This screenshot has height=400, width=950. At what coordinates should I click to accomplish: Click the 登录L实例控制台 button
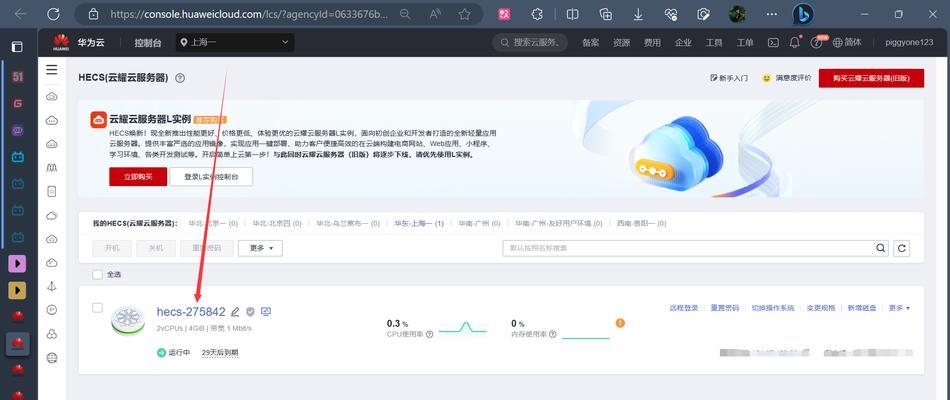tap(211, 176)
